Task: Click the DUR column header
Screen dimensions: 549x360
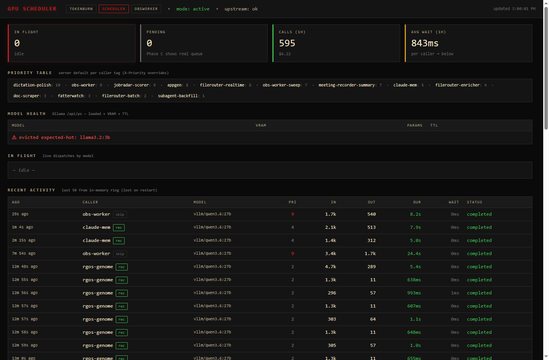Action: pyautogui.click(x=417, y=202)
